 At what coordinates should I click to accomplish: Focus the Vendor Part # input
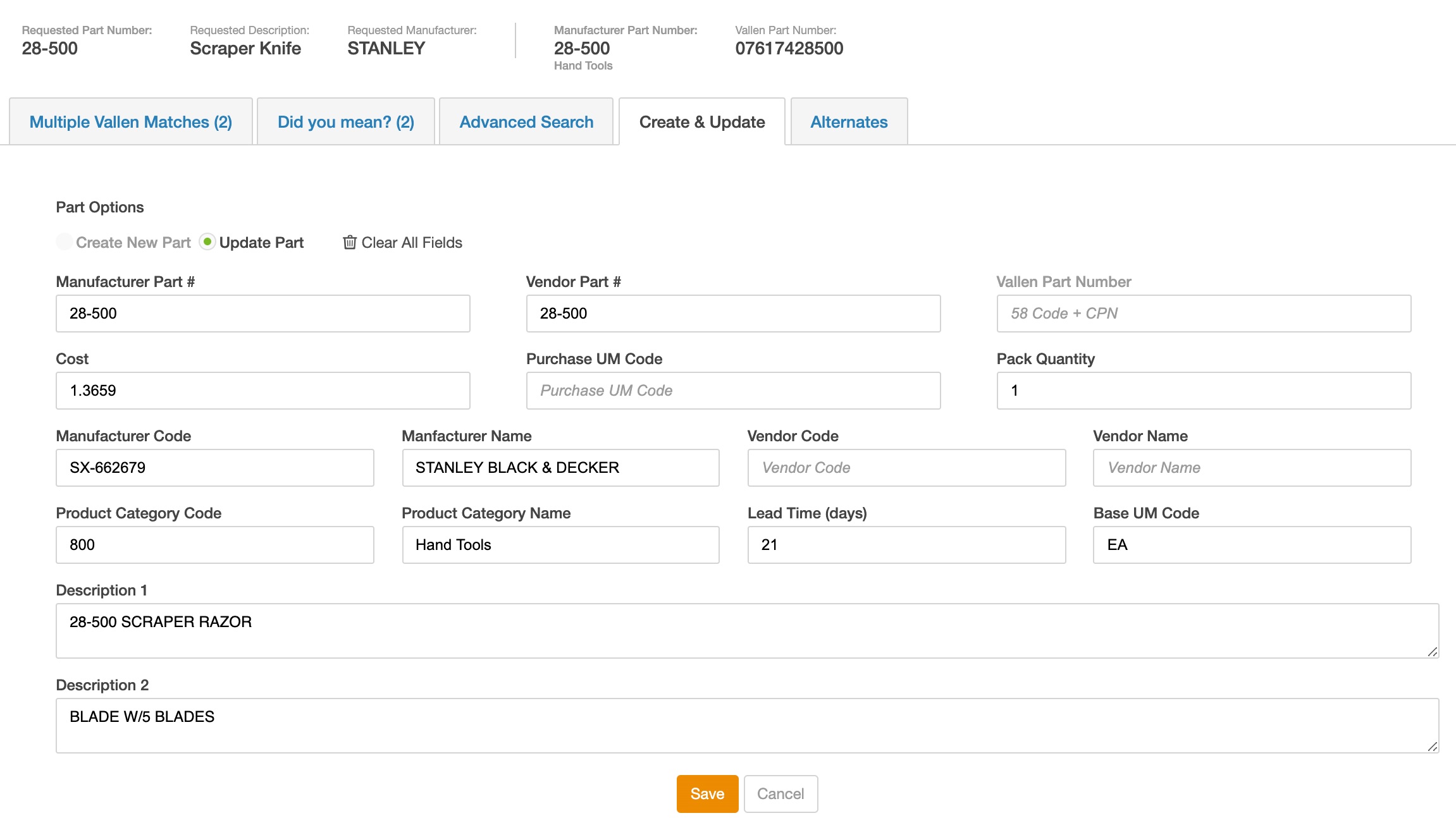733,314
